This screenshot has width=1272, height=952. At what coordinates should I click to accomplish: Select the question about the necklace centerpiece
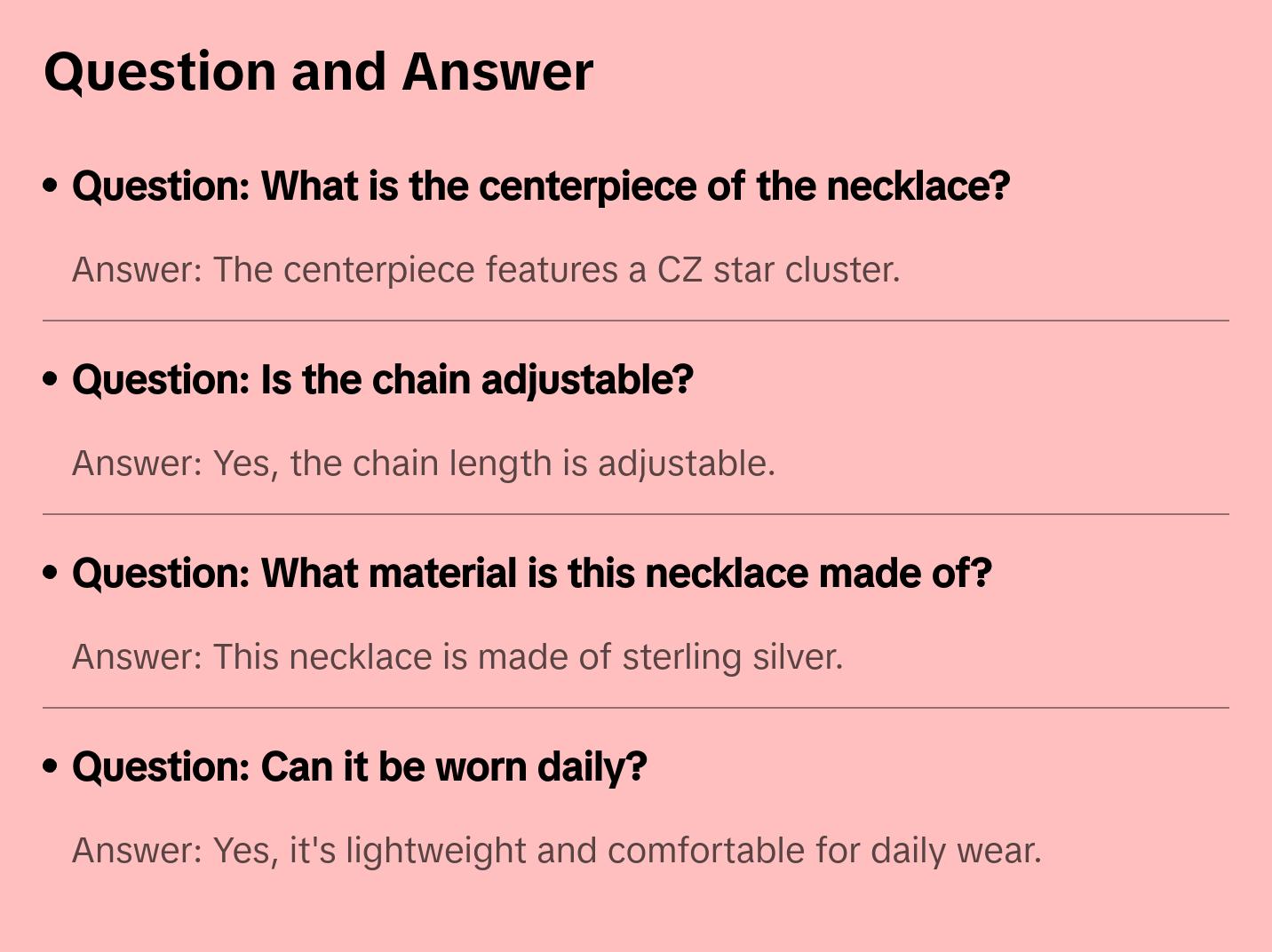(x=540, y=186)
